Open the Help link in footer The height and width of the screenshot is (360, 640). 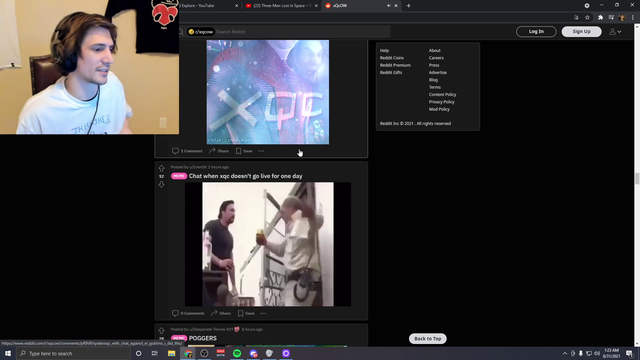click(x=384, y=51)
